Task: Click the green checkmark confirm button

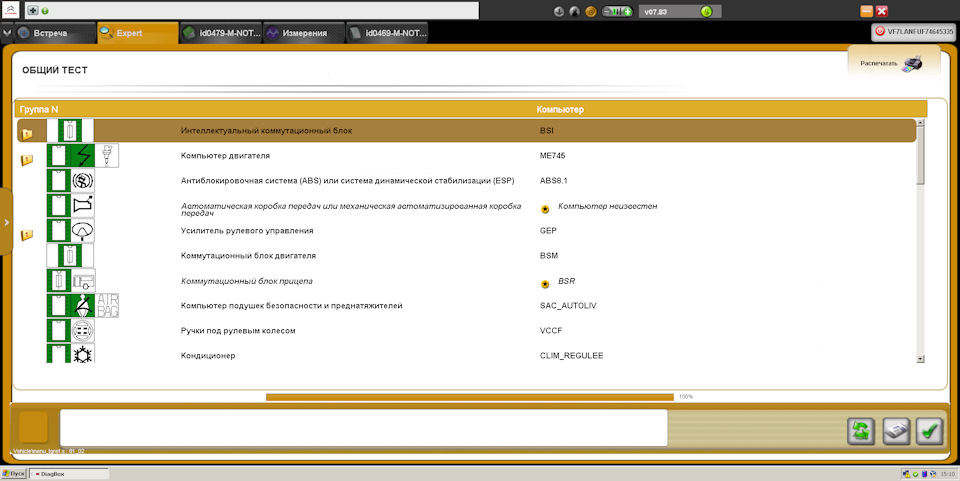Action: (929, 431)
